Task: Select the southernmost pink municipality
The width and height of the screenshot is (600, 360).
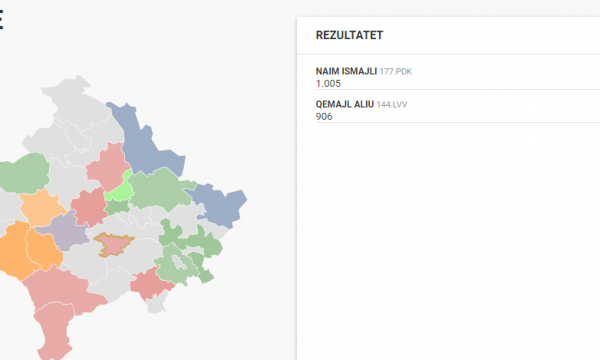Action: (x=55, y=329)
